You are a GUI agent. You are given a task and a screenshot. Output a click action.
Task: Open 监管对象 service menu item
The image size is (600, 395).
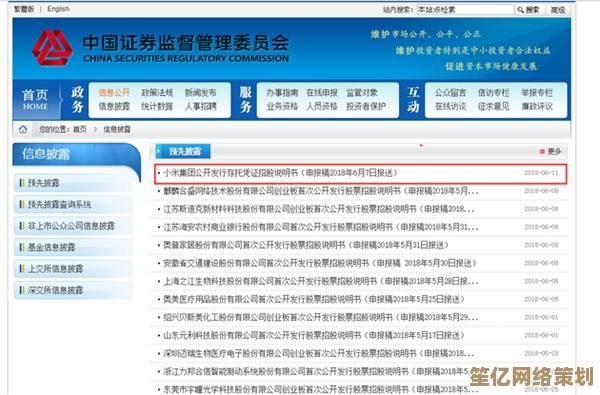click(x=362, y=93)
